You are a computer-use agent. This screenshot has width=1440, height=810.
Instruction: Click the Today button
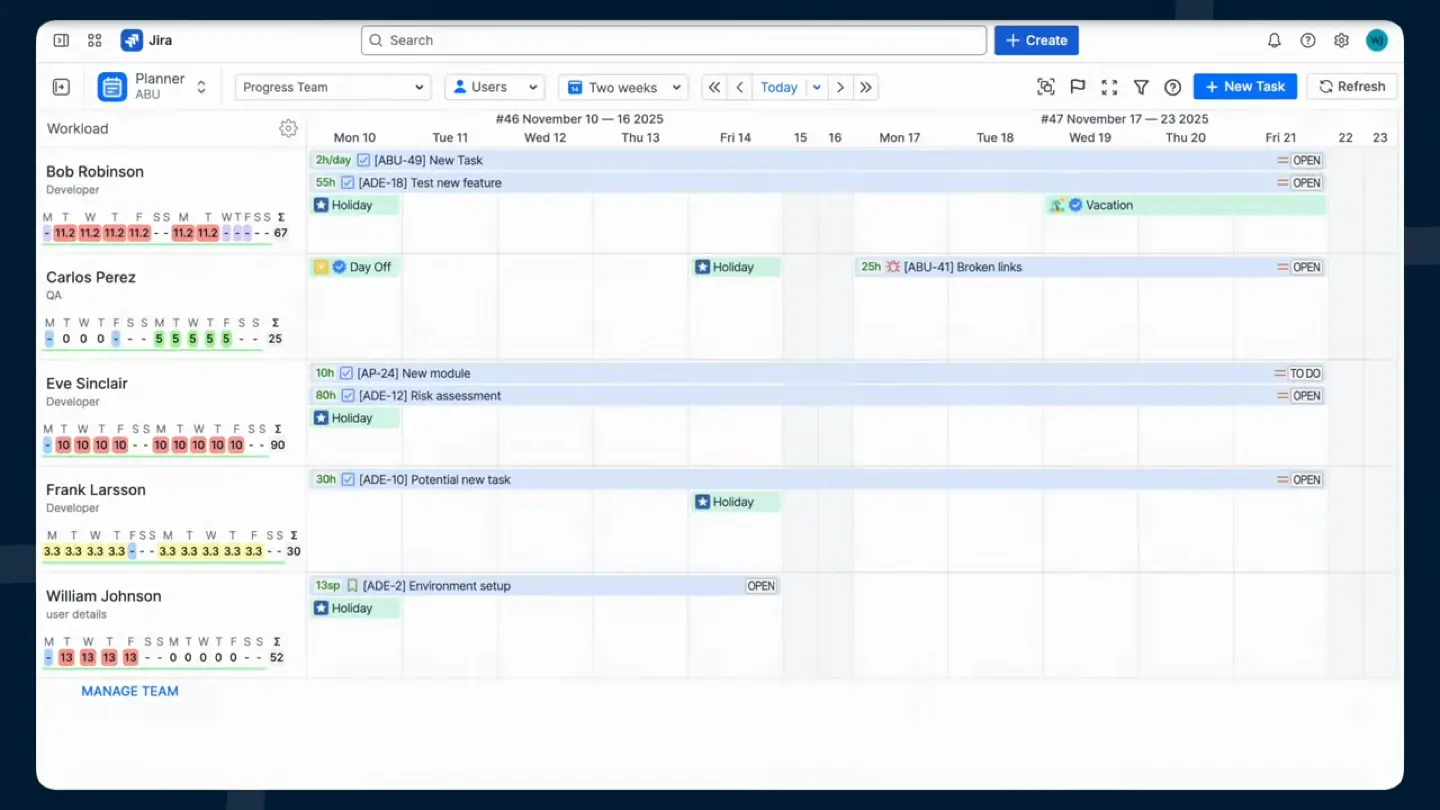click(779, 87)
